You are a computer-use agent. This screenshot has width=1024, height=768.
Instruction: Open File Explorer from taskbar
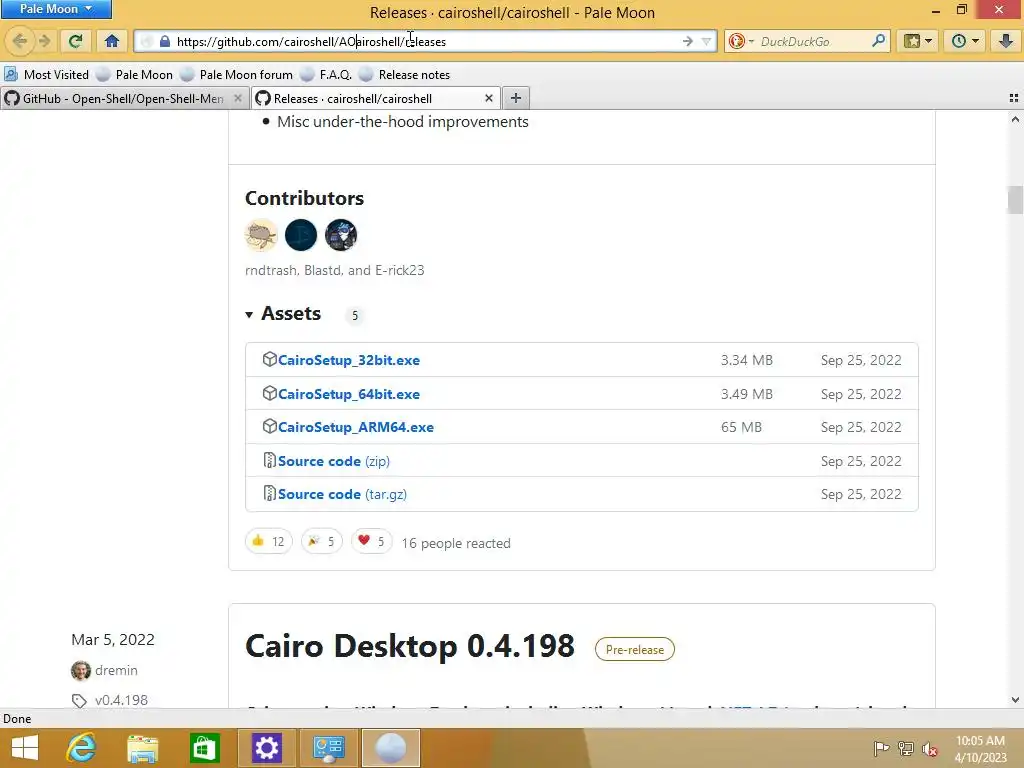(x=142, y=748)
